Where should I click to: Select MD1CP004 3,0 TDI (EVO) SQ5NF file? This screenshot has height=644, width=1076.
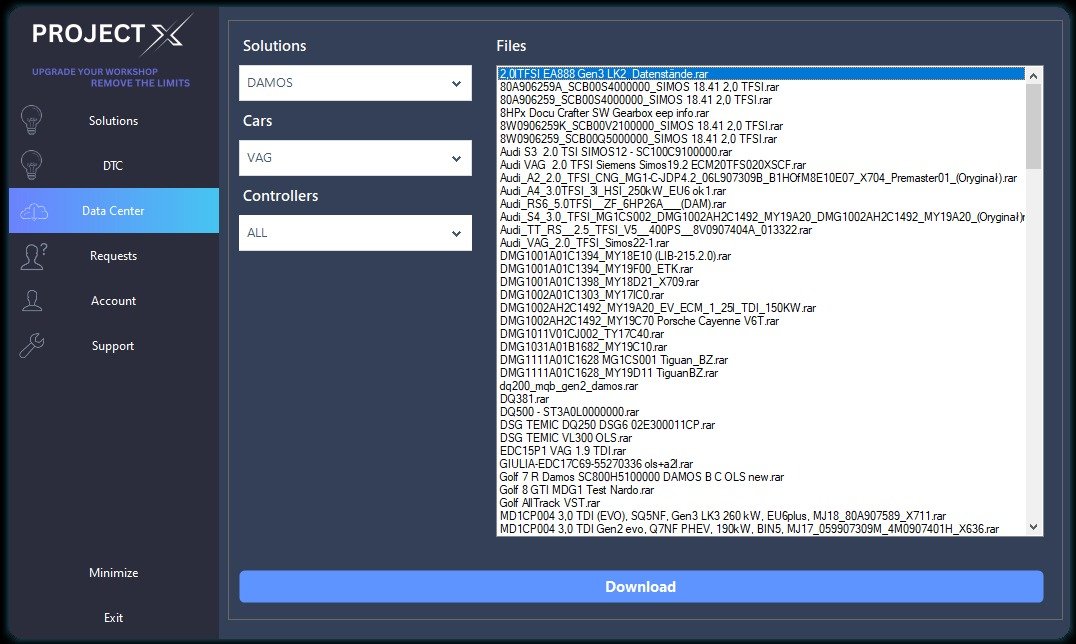pos(761,516)
